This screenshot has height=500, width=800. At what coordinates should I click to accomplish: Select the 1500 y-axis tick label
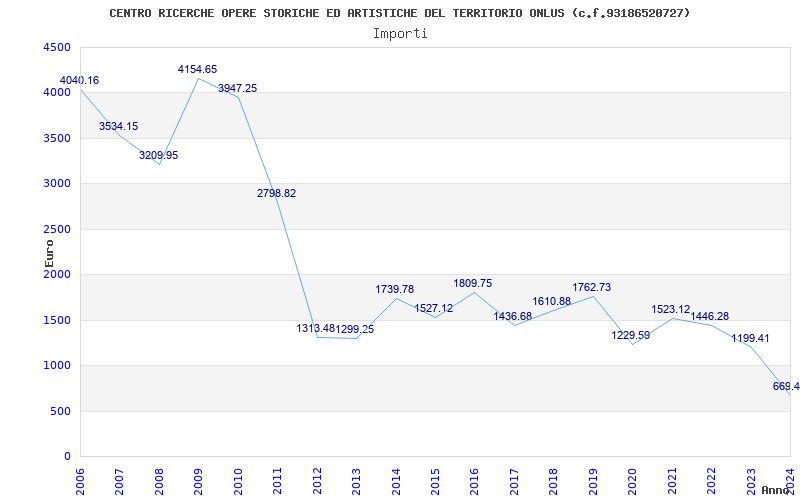coord(57,320)
